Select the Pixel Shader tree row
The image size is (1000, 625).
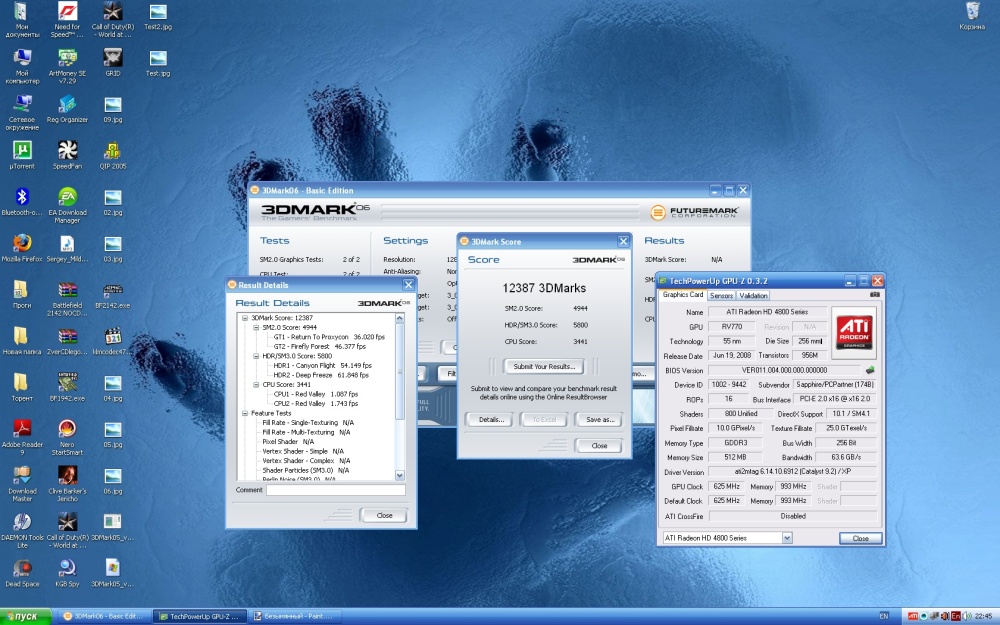288,441
